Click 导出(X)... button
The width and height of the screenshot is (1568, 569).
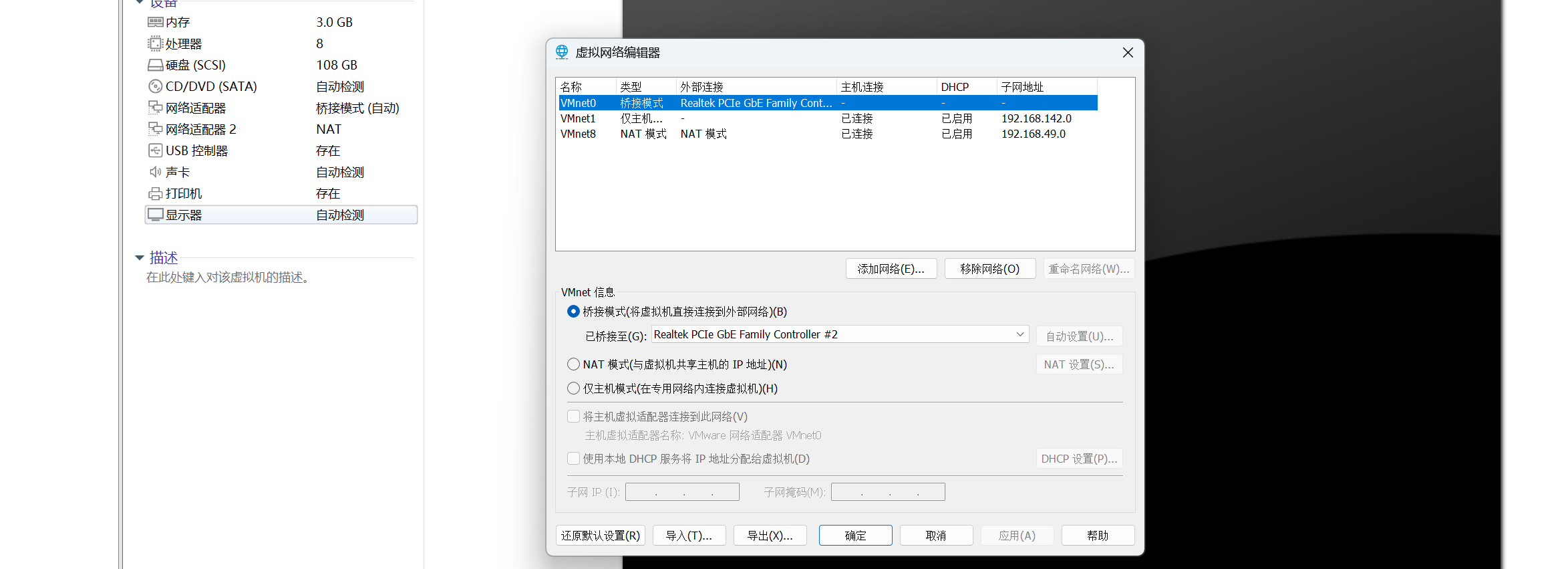click(x=770, y=536)
